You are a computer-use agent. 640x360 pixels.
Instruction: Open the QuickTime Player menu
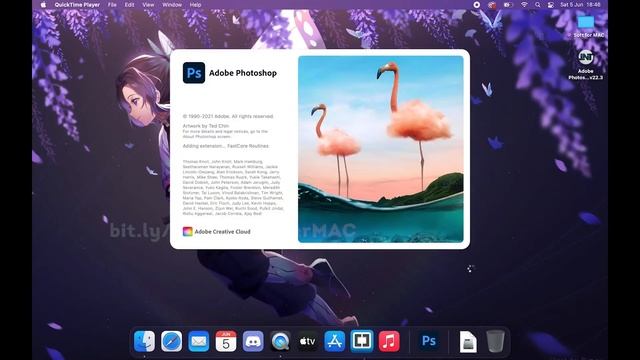coord(77,5)
